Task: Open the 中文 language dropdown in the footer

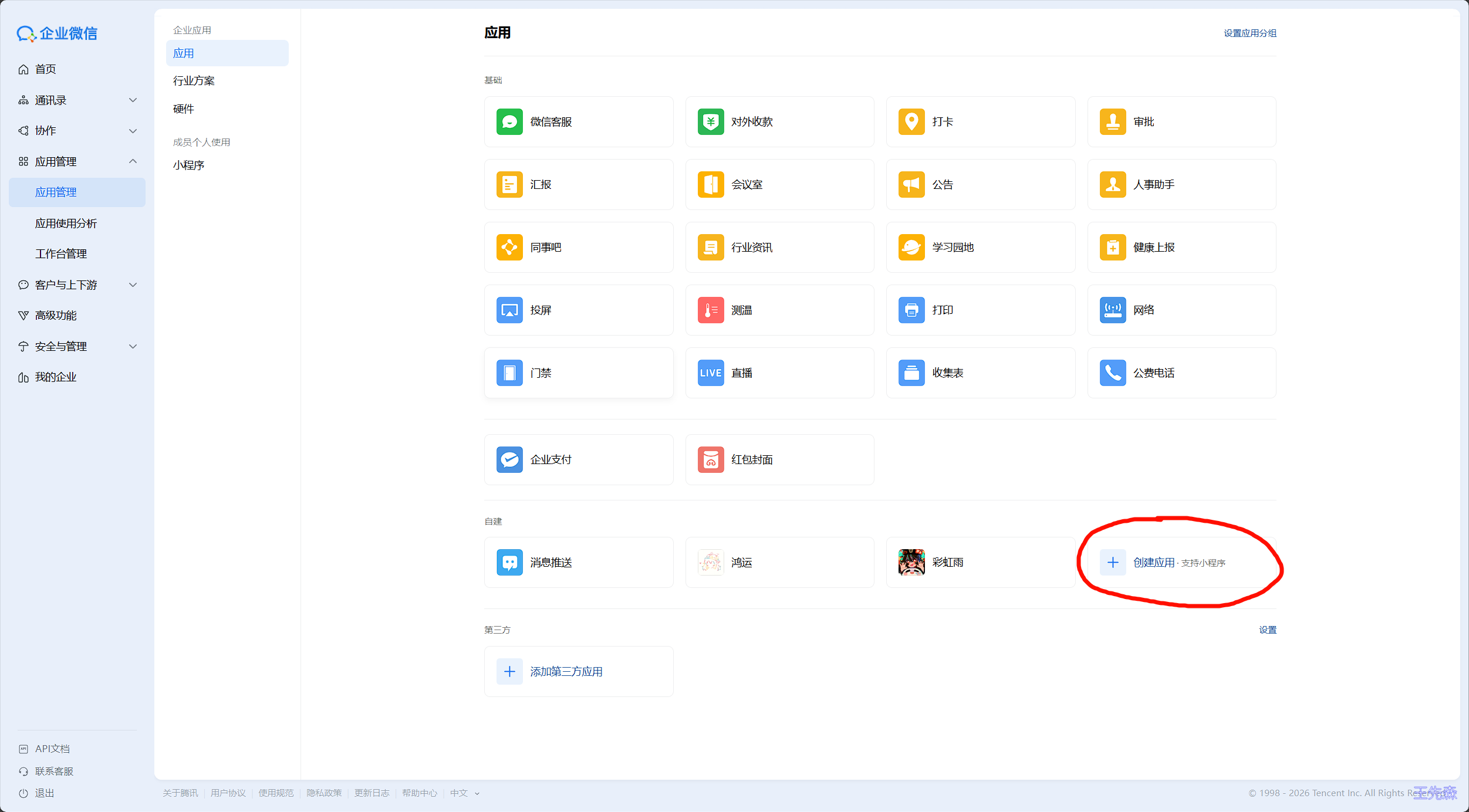Action: tap(464, 793)
